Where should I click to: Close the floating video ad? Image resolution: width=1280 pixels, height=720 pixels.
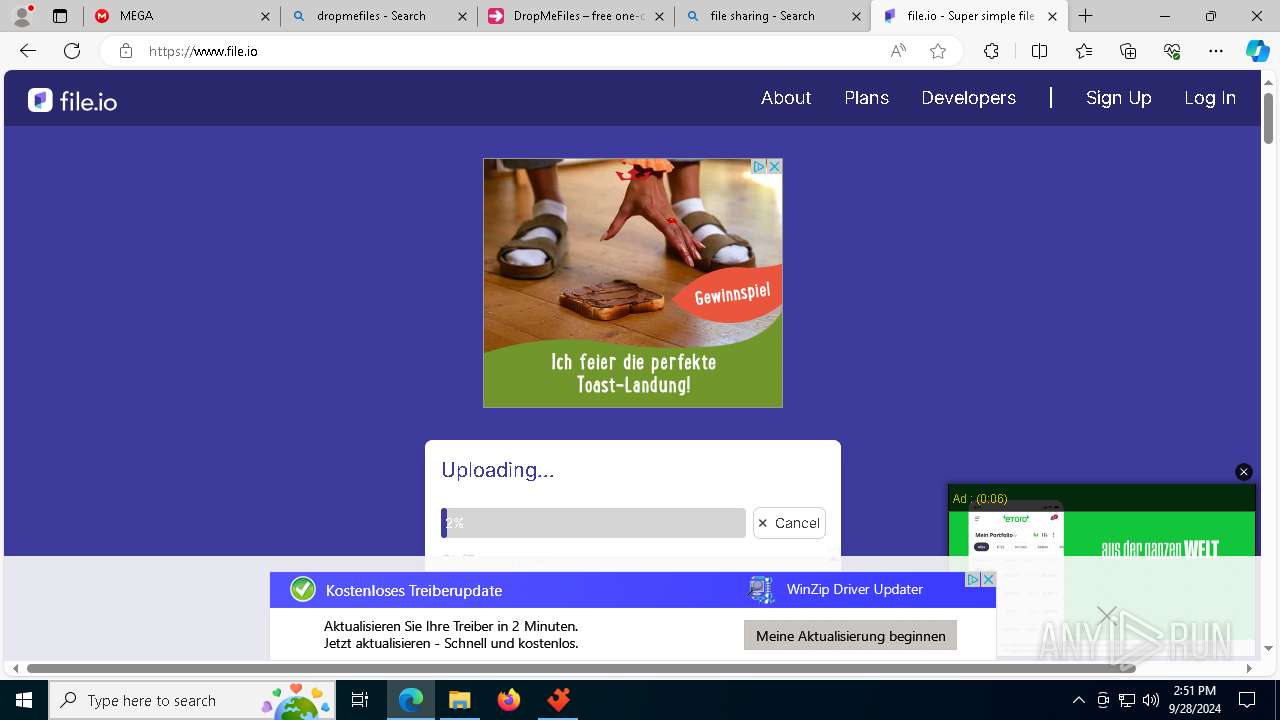point(1244,472)
